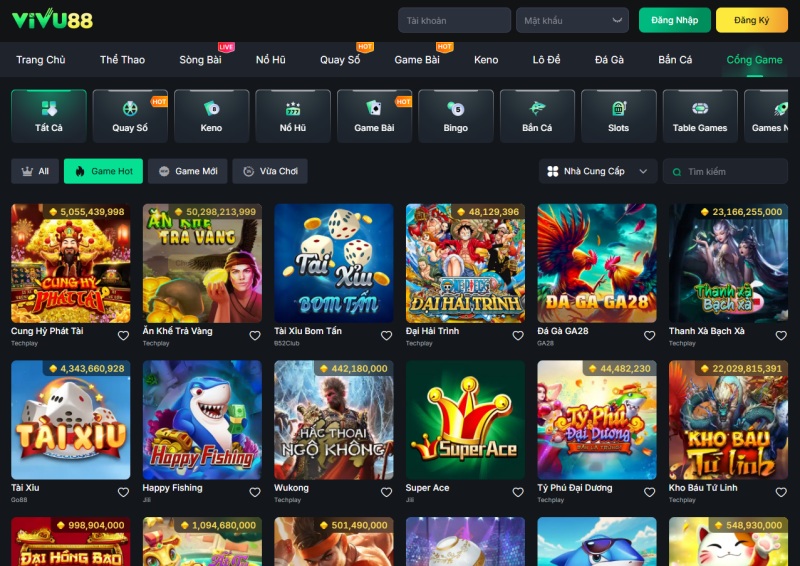Viewport: 800px width, 566px height.
Task: Open Đá Gà menu
Action: (x=609, y=60)
